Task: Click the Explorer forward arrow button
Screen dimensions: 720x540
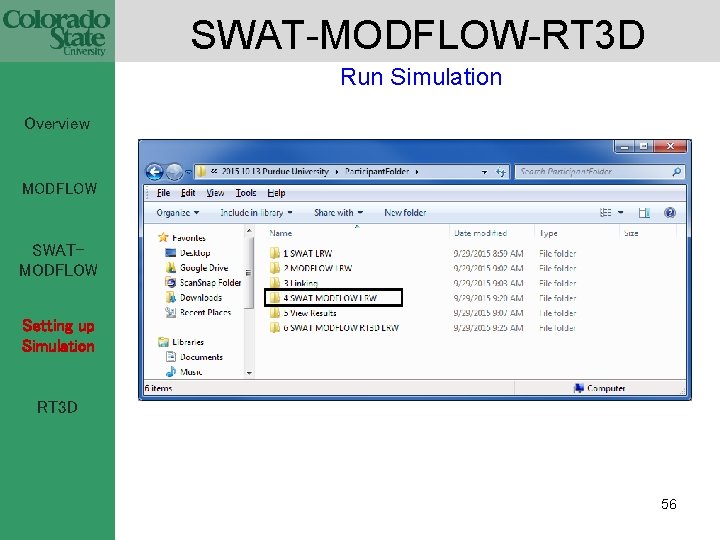Action: (174, 172)
